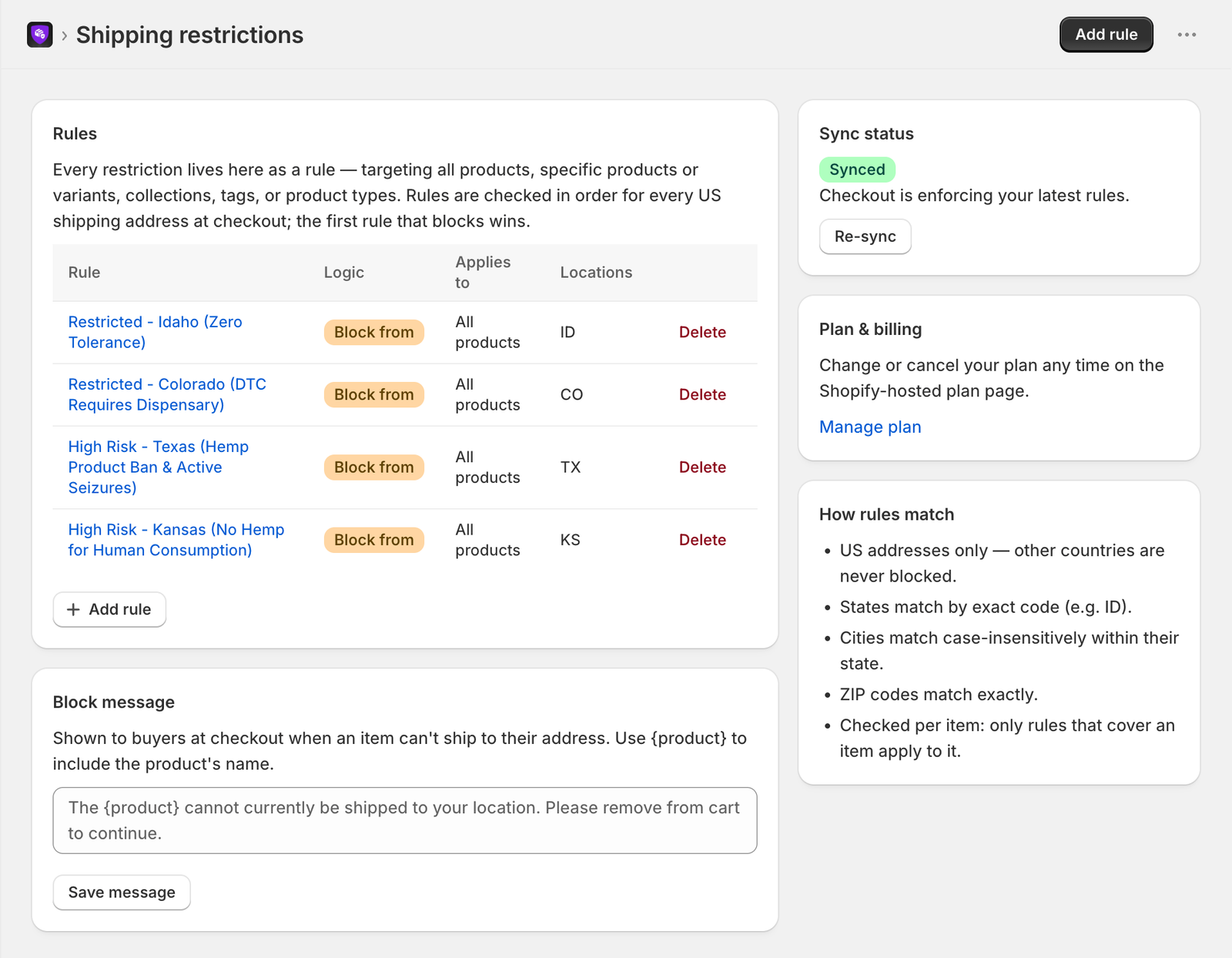Click the purple app icon in header
This screenshot has width=1232, height=958.
point(40,35)
